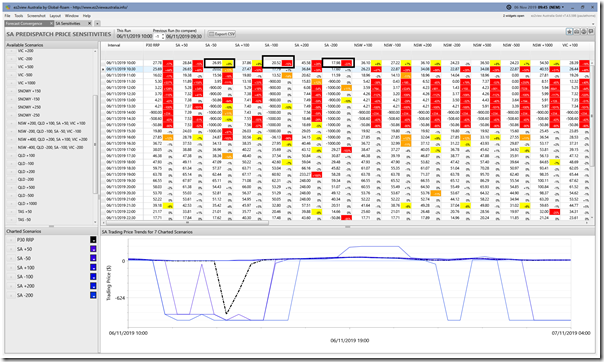Open the Tools menu
The width and height of the screenshot is (604, 362).
click(19, 16)
